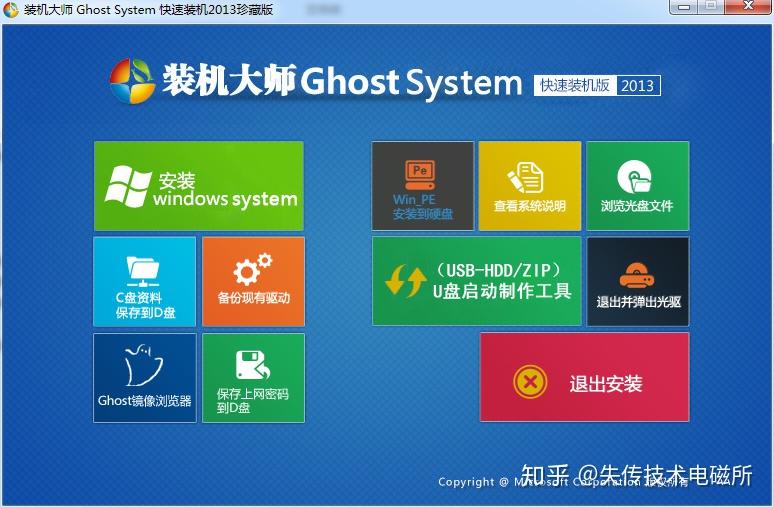Launch Ghost镜像浏览器 label
The height and width of the screenshot is (508, 774).
(x=145, y=400)
